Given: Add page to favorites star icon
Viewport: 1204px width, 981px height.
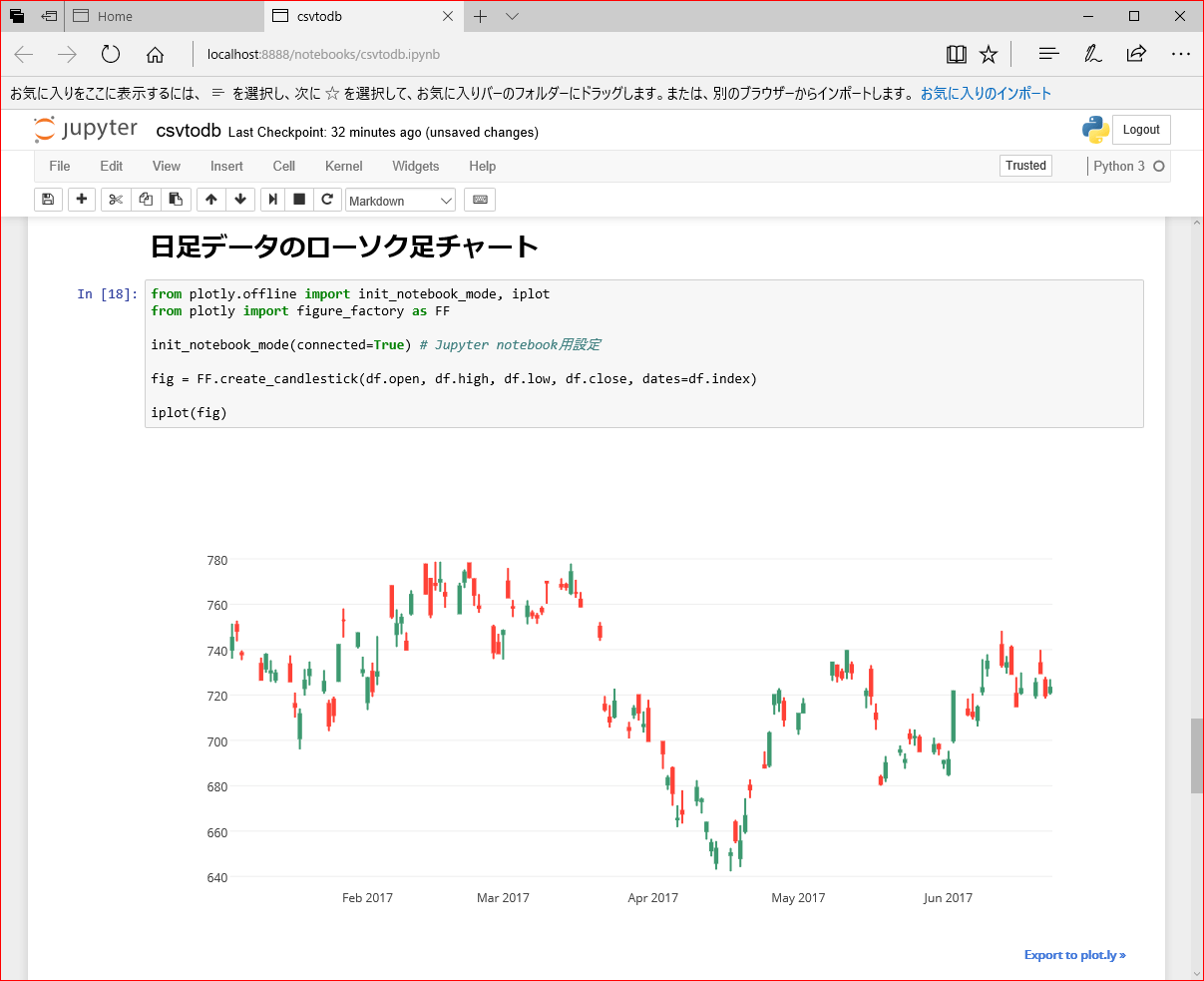Looking at the screenshot, I should [988, 54].
